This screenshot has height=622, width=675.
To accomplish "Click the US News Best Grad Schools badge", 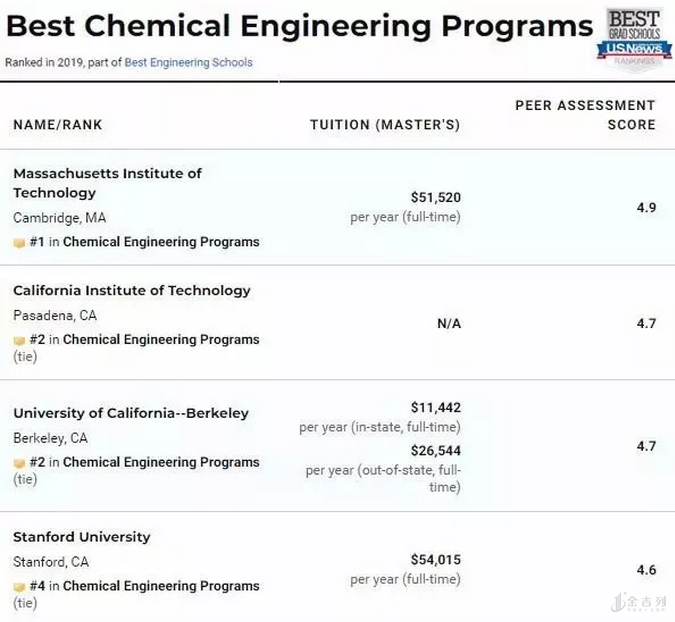I will point(634,38).
